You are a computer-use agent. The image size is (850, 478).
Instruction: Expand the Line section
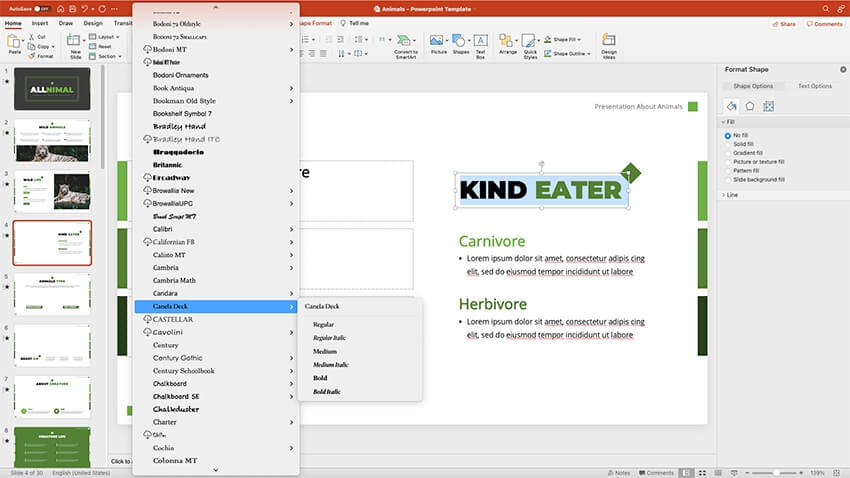click(724, 194)
